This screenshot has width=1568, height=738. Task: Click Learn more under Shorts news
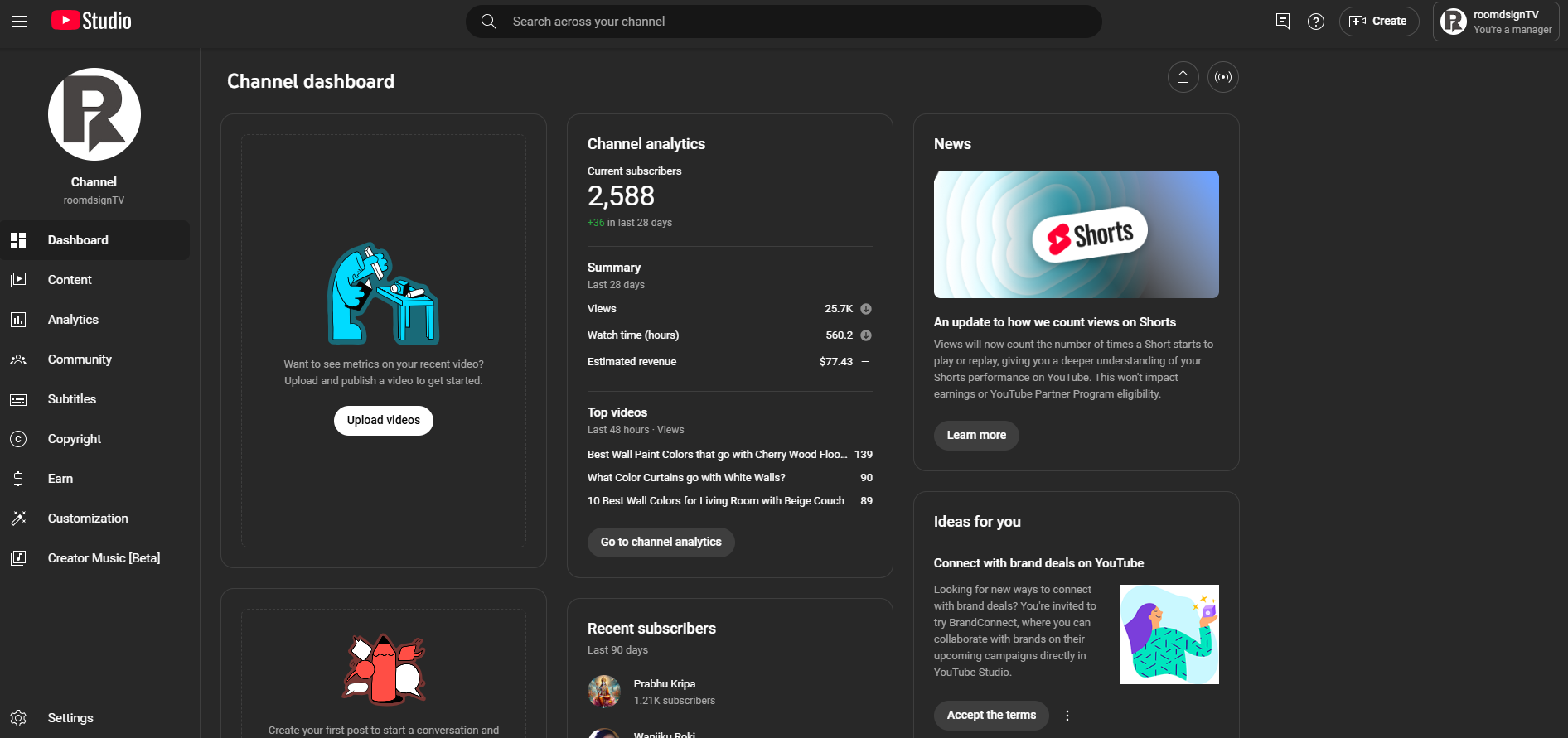[x=976, y=436]
